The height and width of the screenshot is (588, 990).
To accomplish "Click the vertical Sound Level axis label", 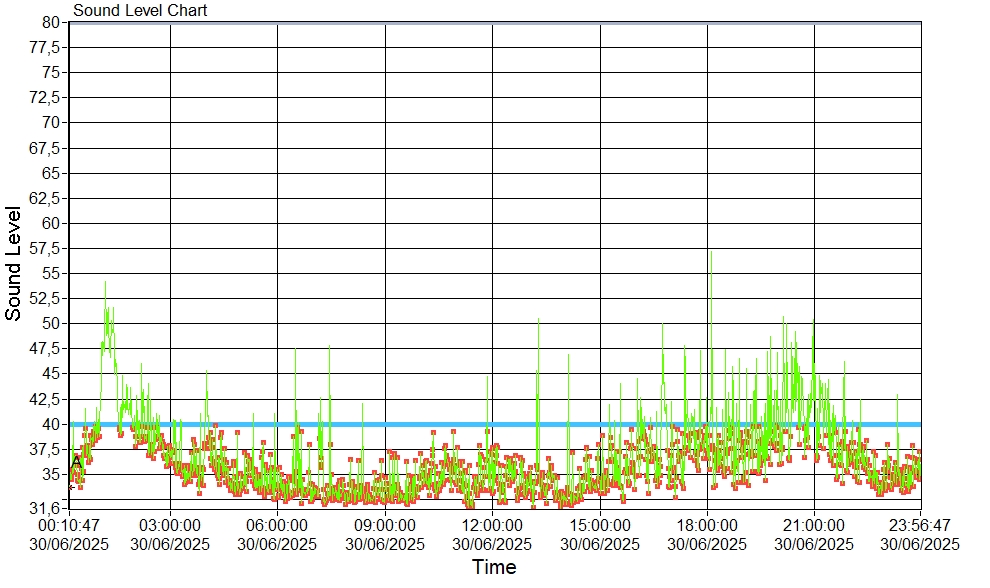I will pos(14,263).
